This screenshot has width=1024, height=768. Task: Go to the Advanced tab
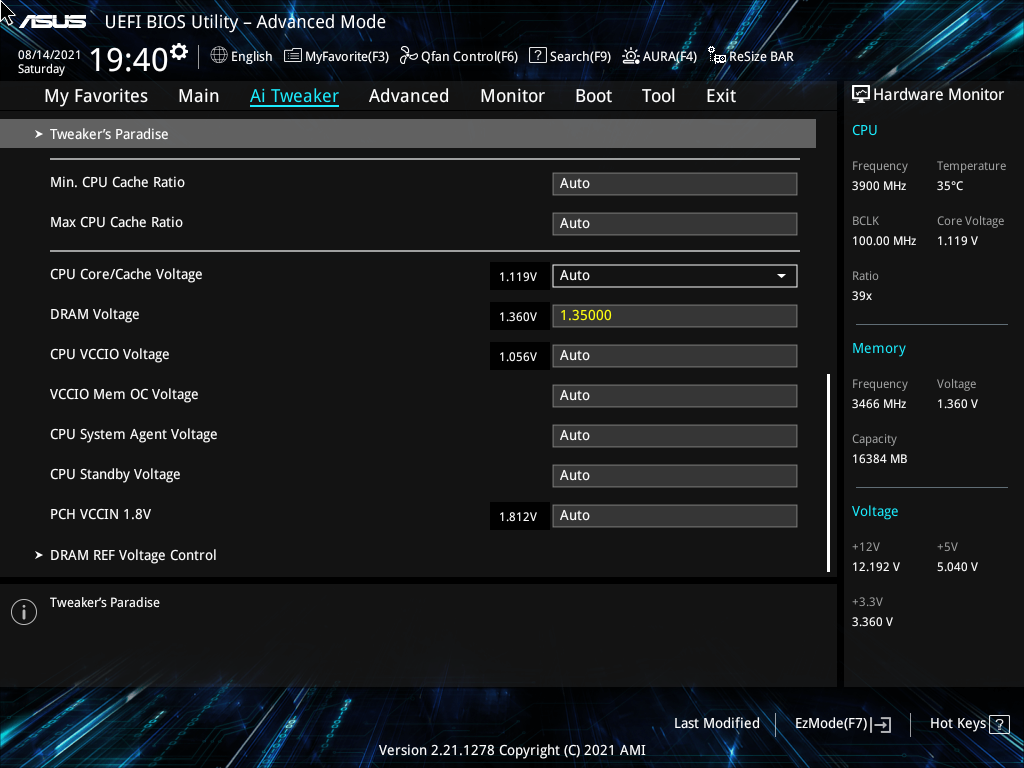point(409,96)
